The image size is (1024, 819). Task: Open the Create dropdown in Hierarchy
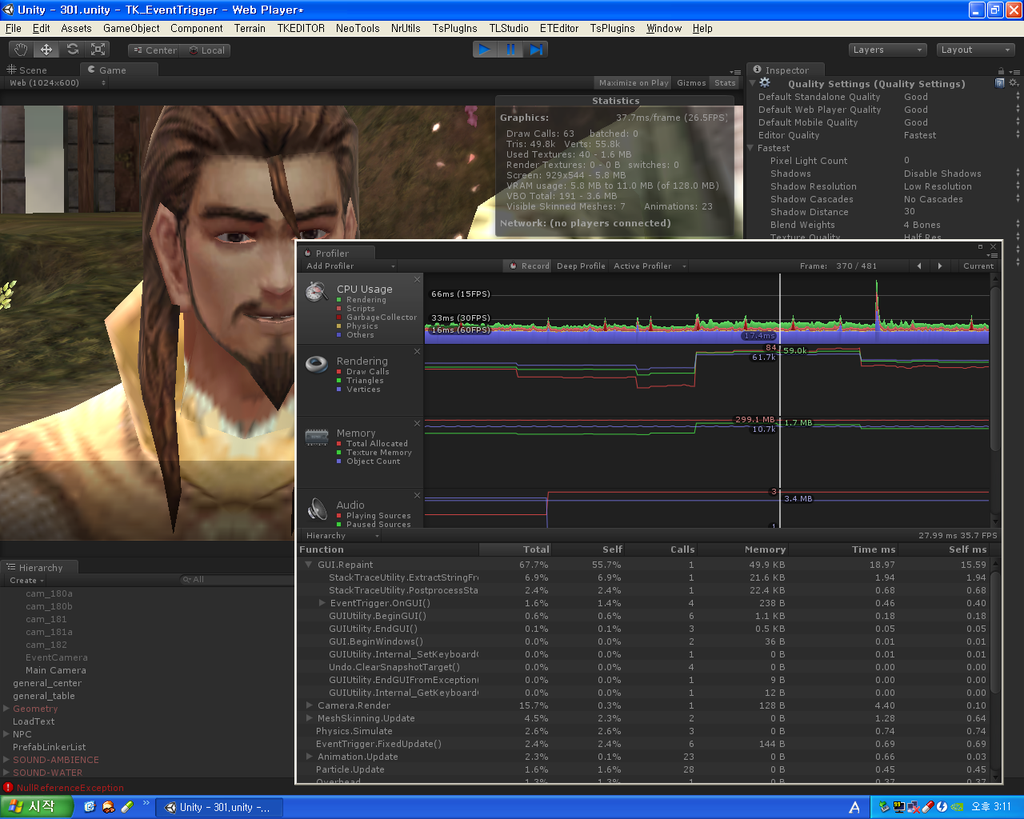(x=26, y=581)
